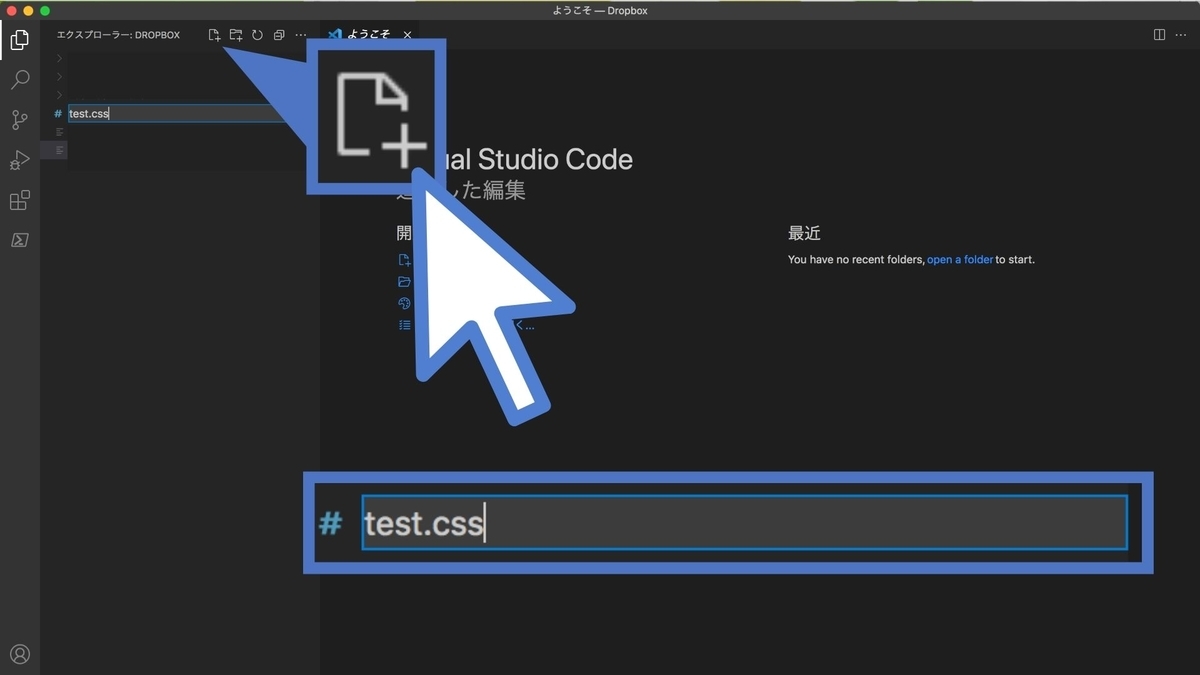Click the '最近' heading
This screenshot has height=675, width=1200.
point(804,233)
